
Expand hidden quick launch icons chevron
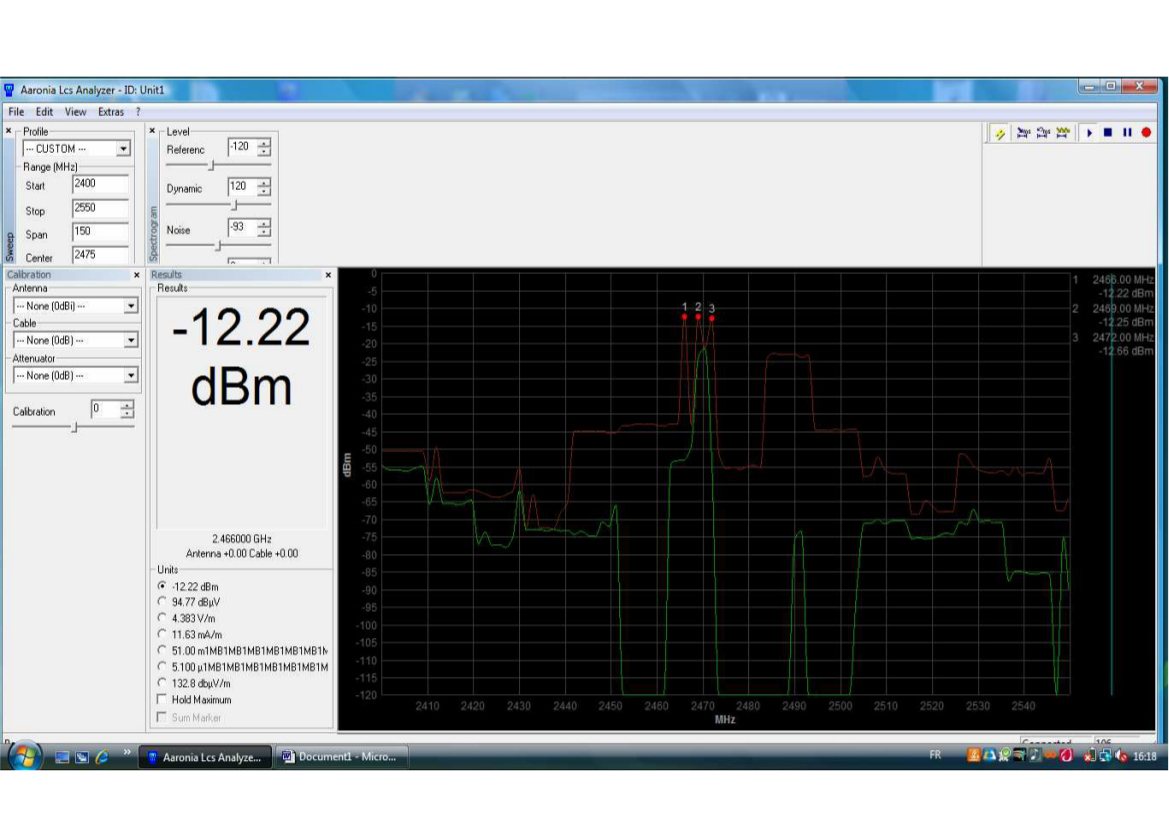click(x=127, y=751)
